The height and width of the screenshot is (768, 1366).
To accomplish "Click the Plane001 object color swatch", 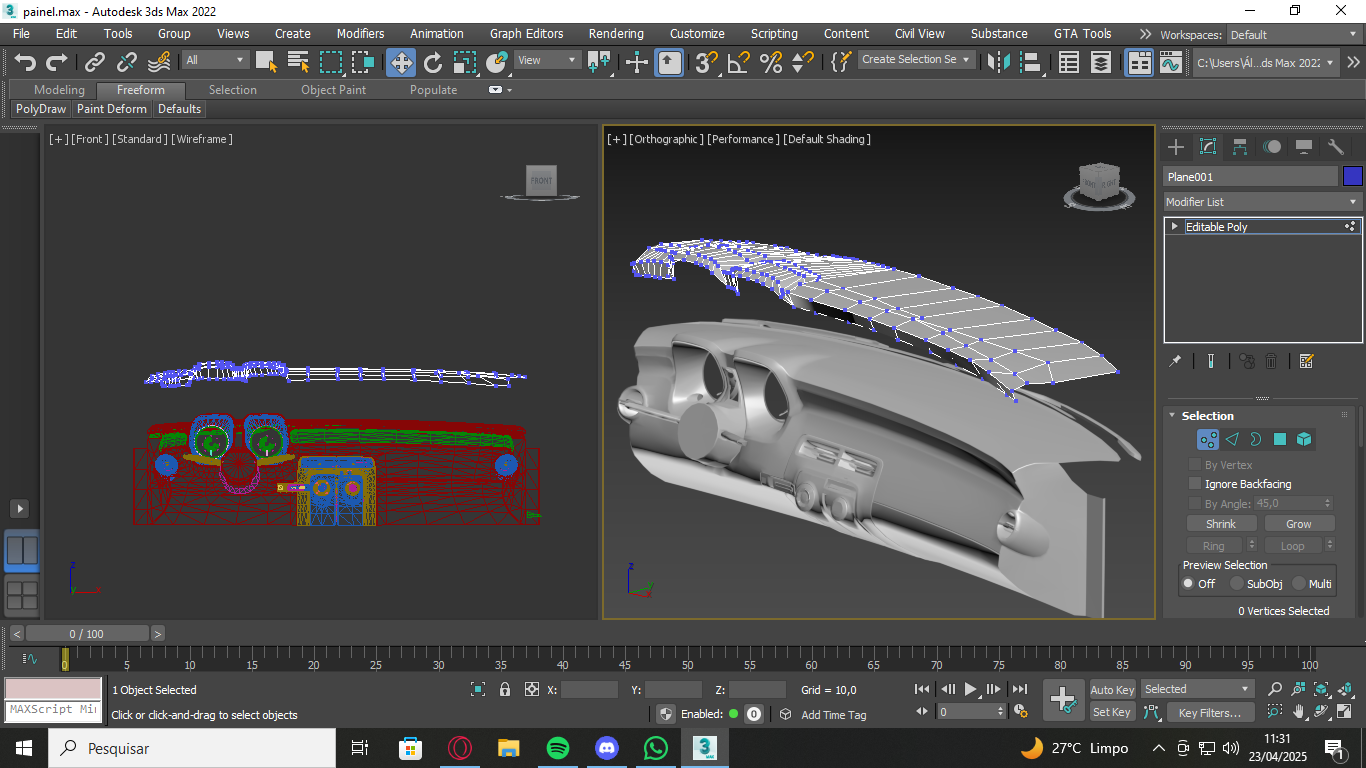I will click(1352, 177).
